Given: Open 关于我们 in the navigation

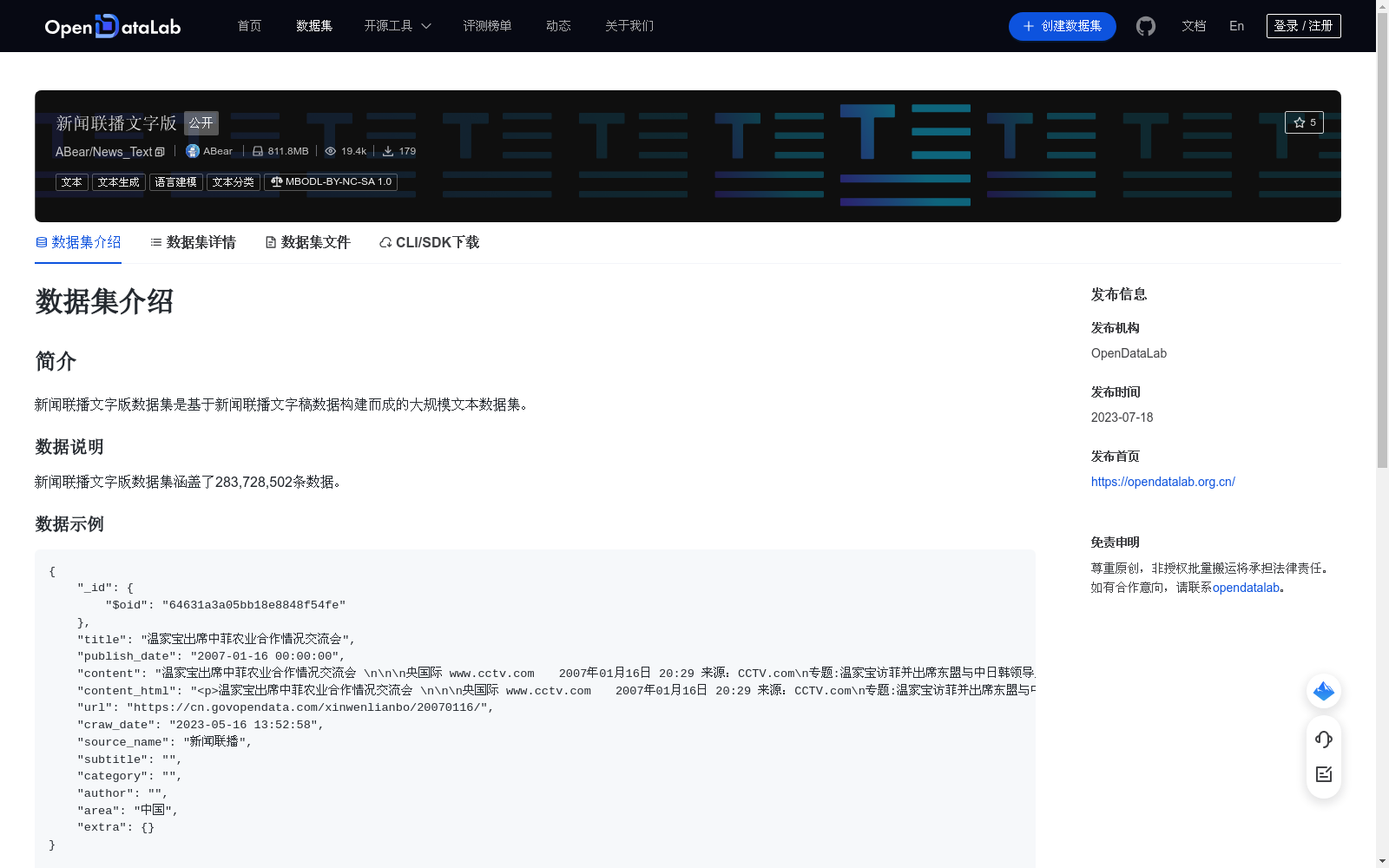Looking at the screenshot, I should (x=629, y=26).
